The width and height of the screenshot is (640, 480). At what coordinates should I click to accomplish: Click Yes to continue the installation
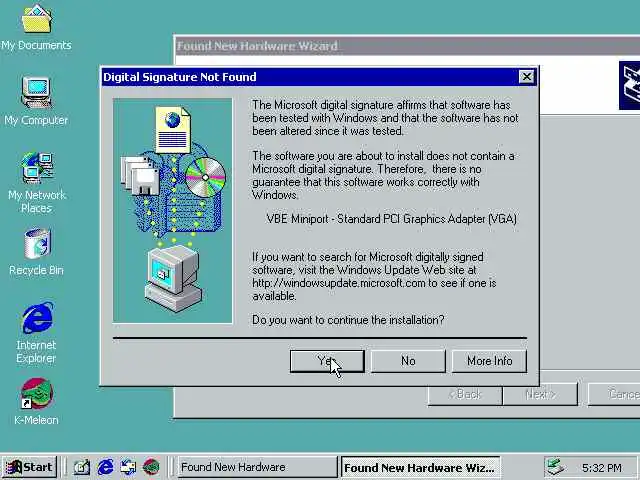click(327, 361)
